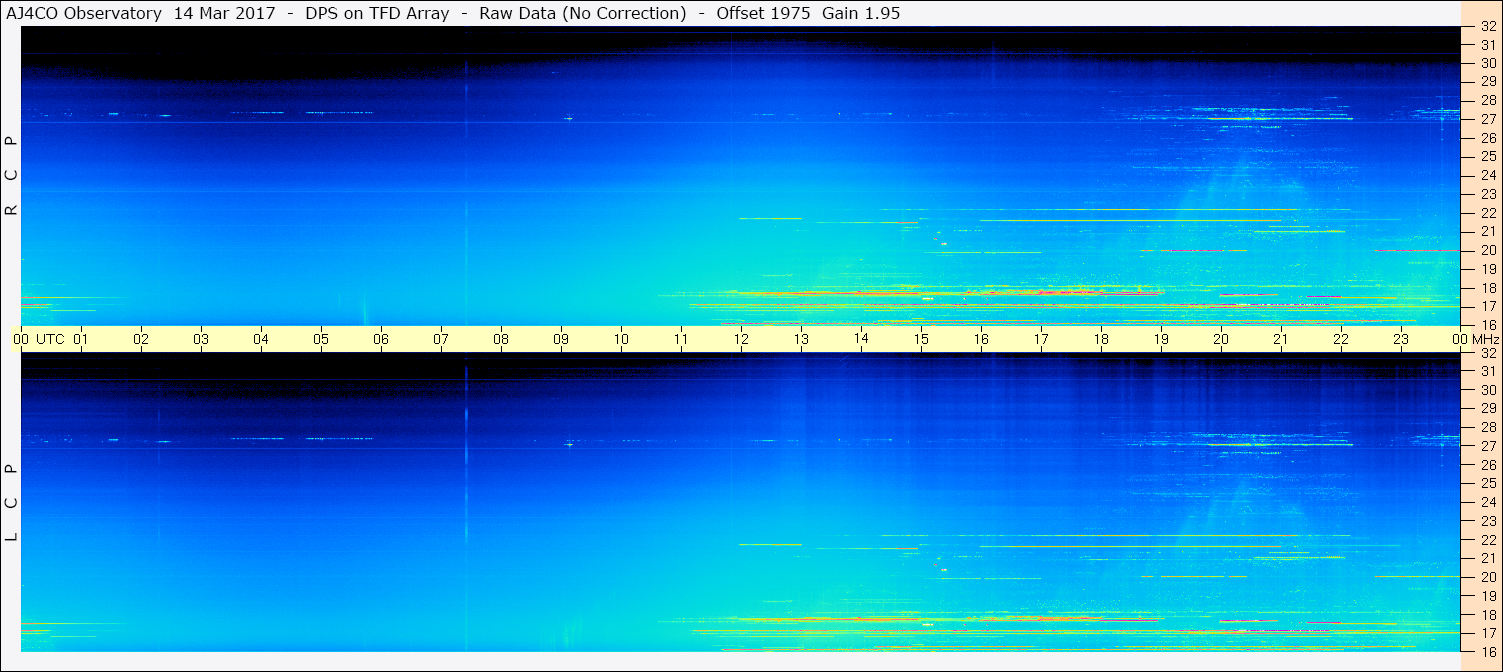Image resolution: width=1503 pixels, height=672 pixels.
Task: Click the UTC label on the time axis
Action: [x=51, y=339]
